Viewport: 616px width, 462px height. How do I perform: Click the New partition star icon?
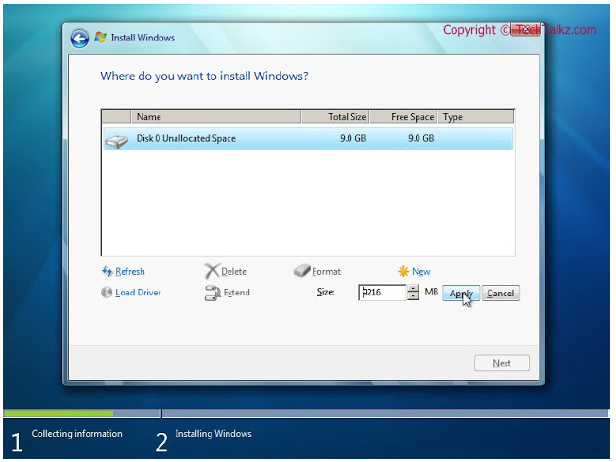[403, 271]
